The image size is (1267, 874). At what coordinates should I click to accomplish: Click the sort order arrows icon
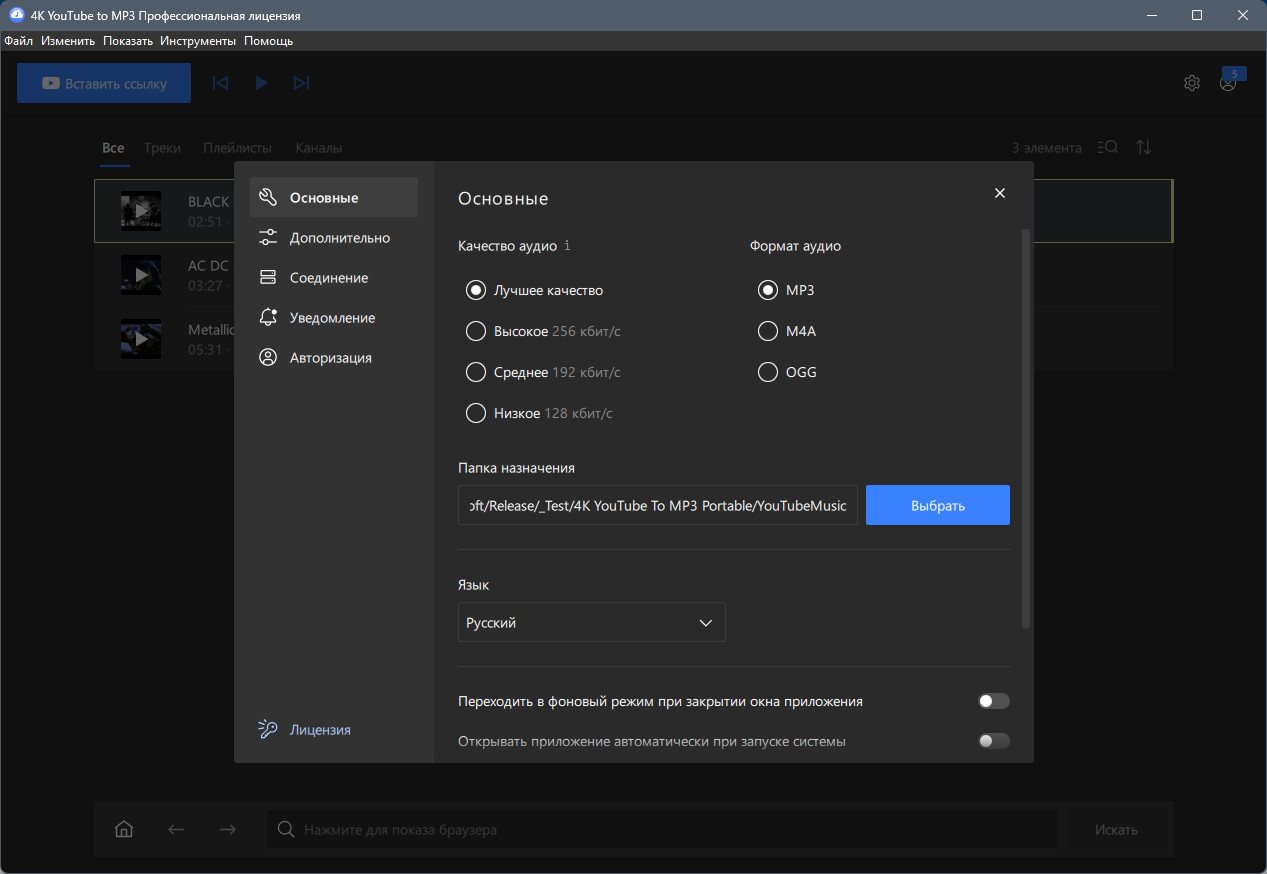pyautogui.click(x=1145, y=147)
